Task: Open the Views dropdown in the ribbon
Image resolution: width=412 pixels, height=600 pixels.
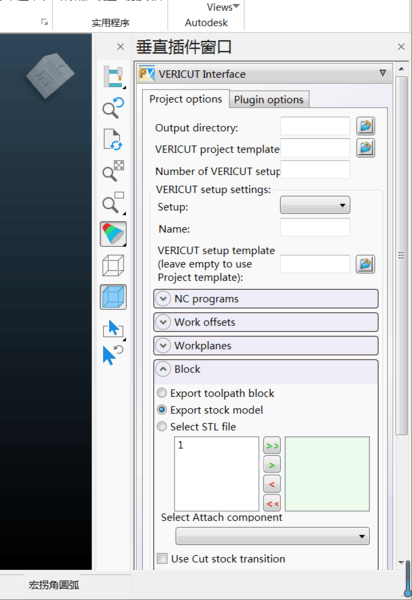Action: (223, 7)
